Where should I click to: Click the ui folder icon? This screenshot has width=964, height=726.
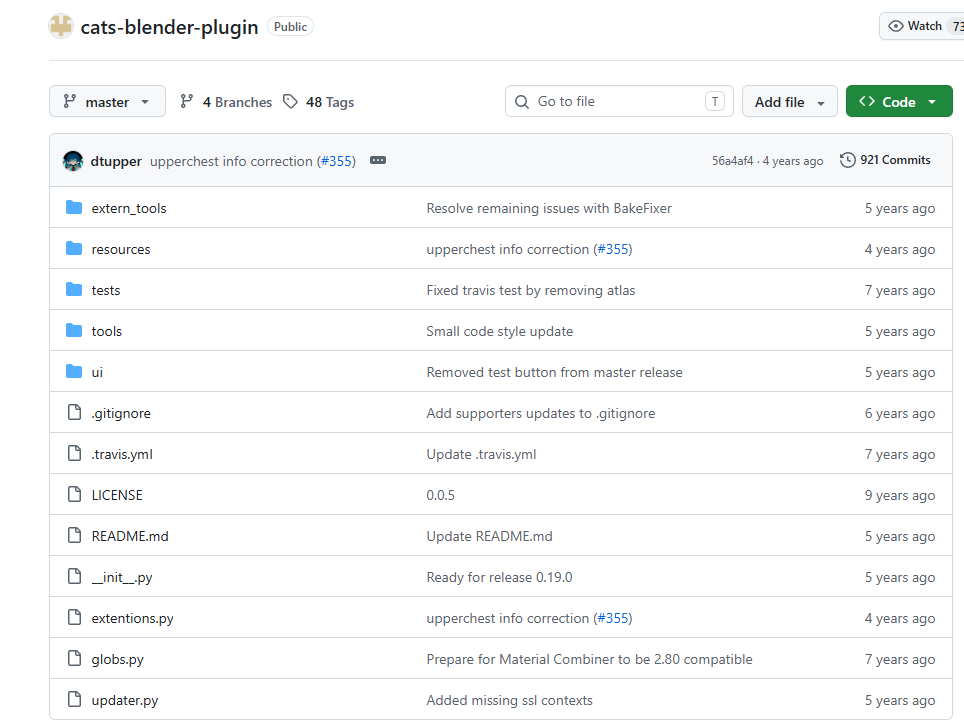coord(74,371)
